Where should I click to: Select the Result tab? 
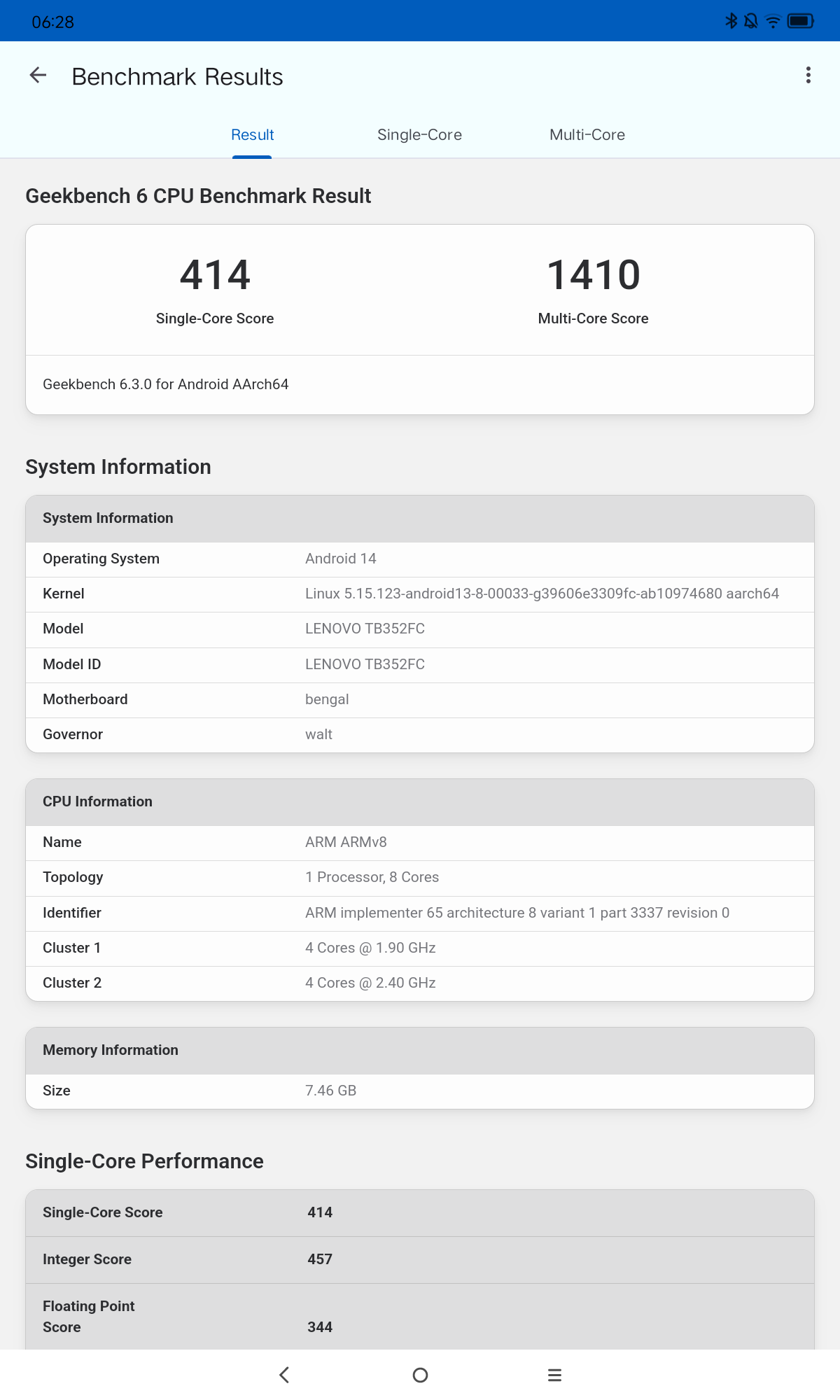(x=252, y=135)
